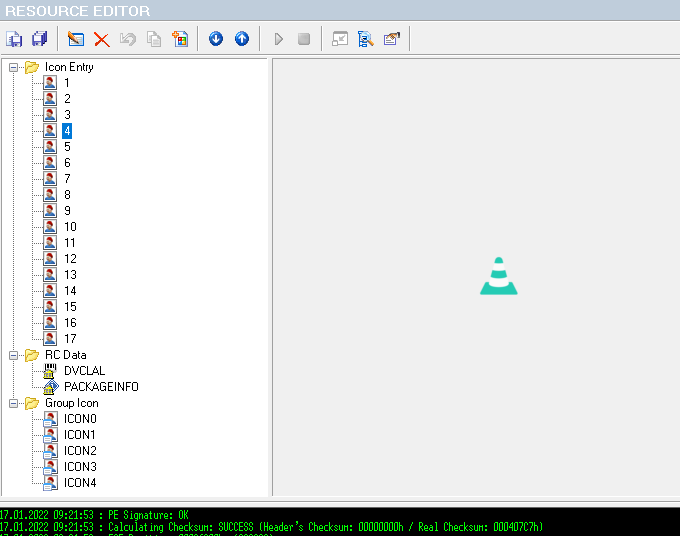Click the Calculating Checksum log line
Screen dimensions: 680x536
(x=271, y=527)
